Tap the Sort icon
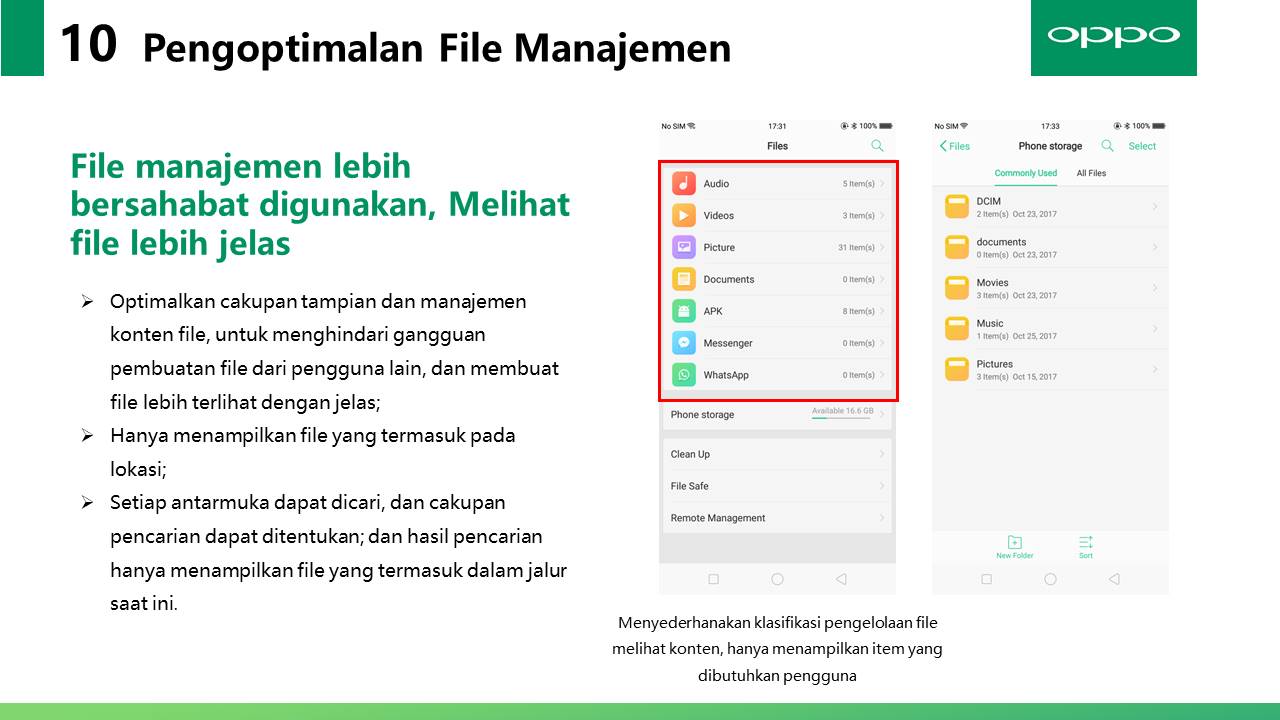The width and height of the screenshot is (1280, 720). [x=1085, y=543]
